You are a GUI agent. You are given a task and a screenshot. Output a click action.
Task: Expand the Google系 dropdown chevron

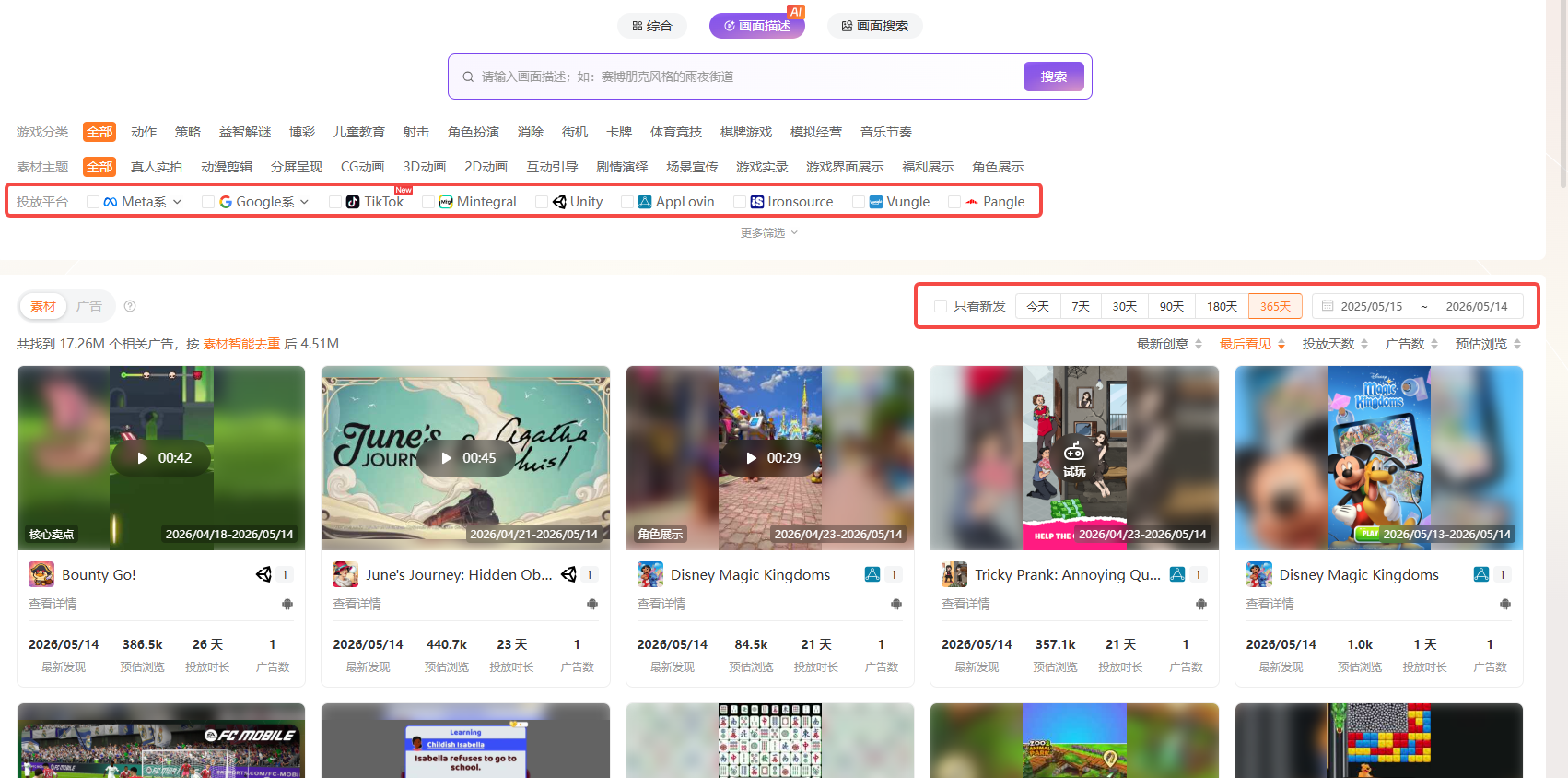tap(304, 202)
